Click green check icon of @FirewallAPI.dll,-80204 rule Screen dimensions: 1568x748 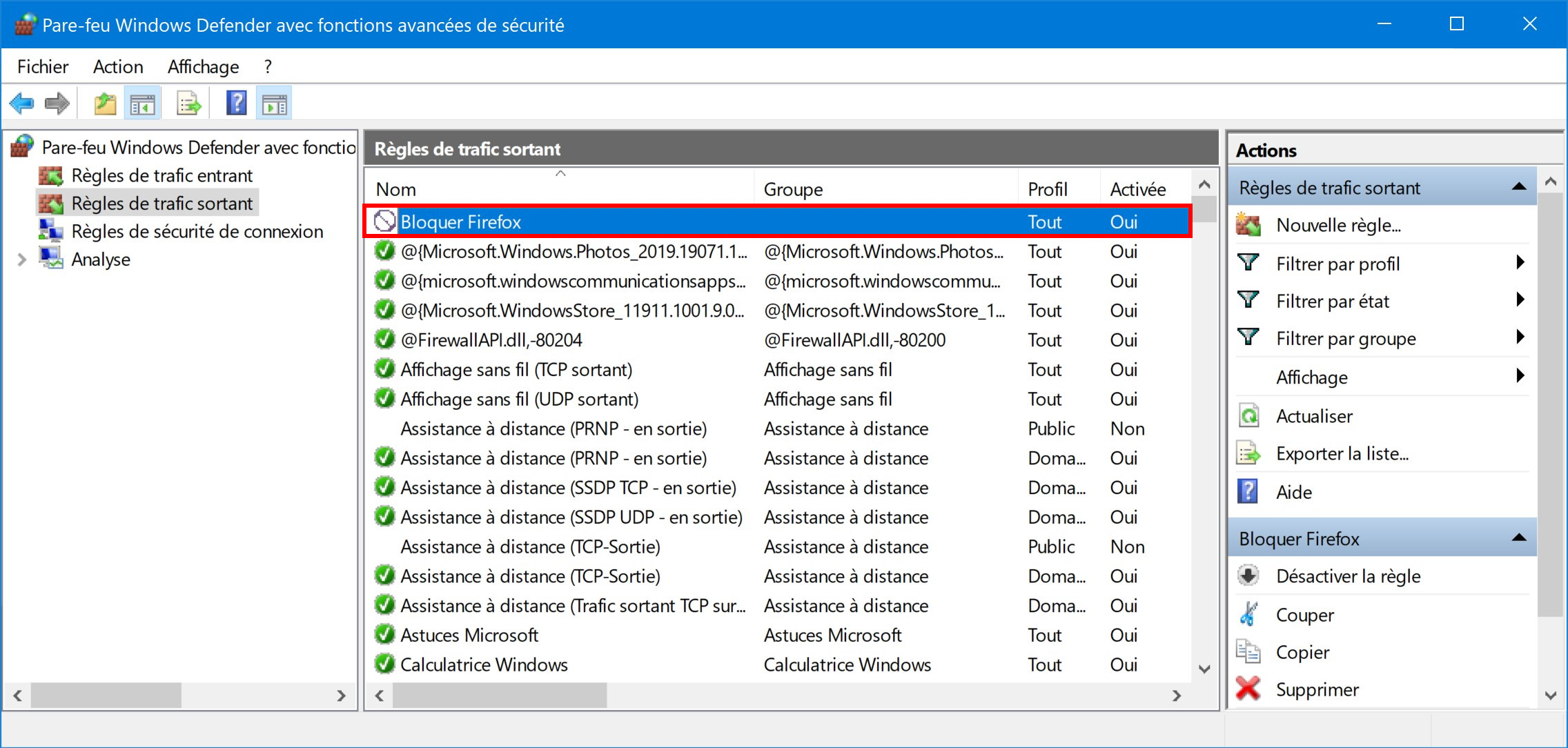pos(384,339)
